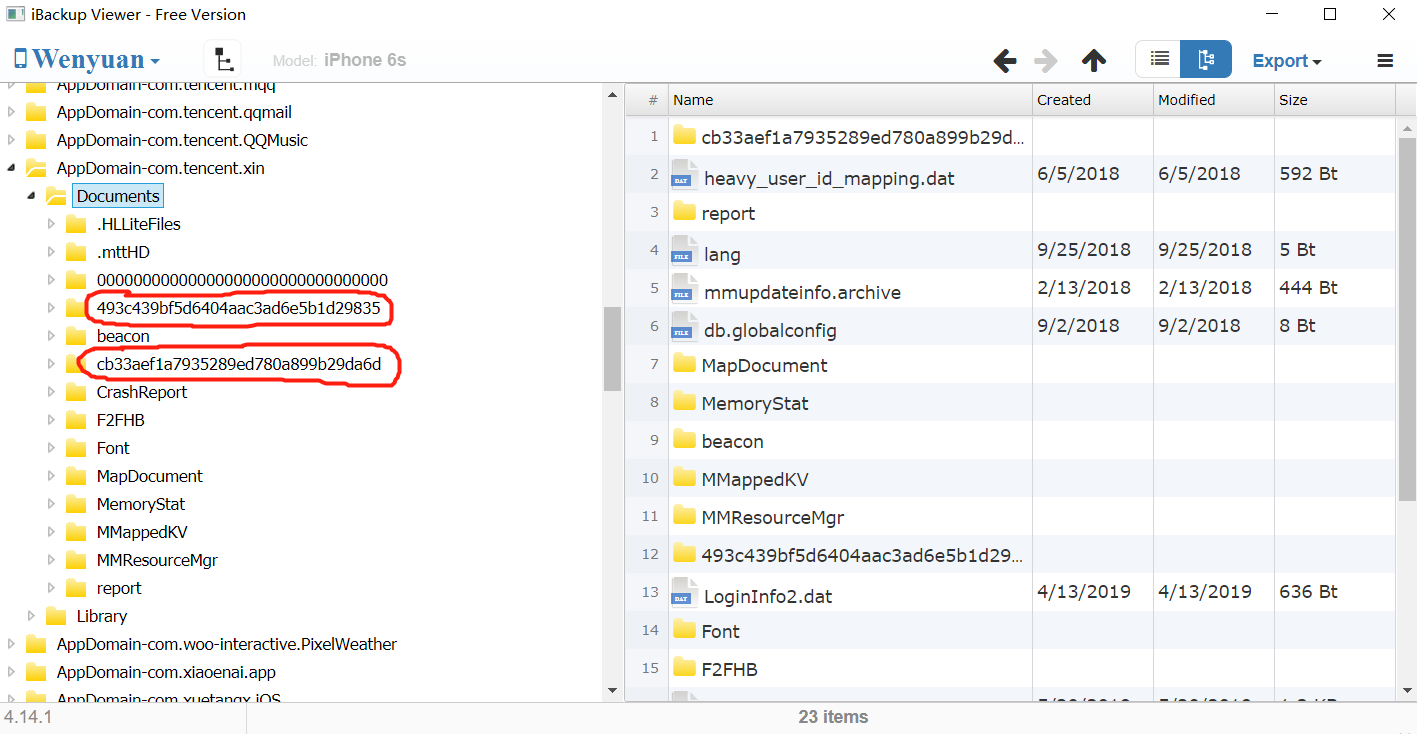Click the forward navigation arrow

tap(1046, 61)
